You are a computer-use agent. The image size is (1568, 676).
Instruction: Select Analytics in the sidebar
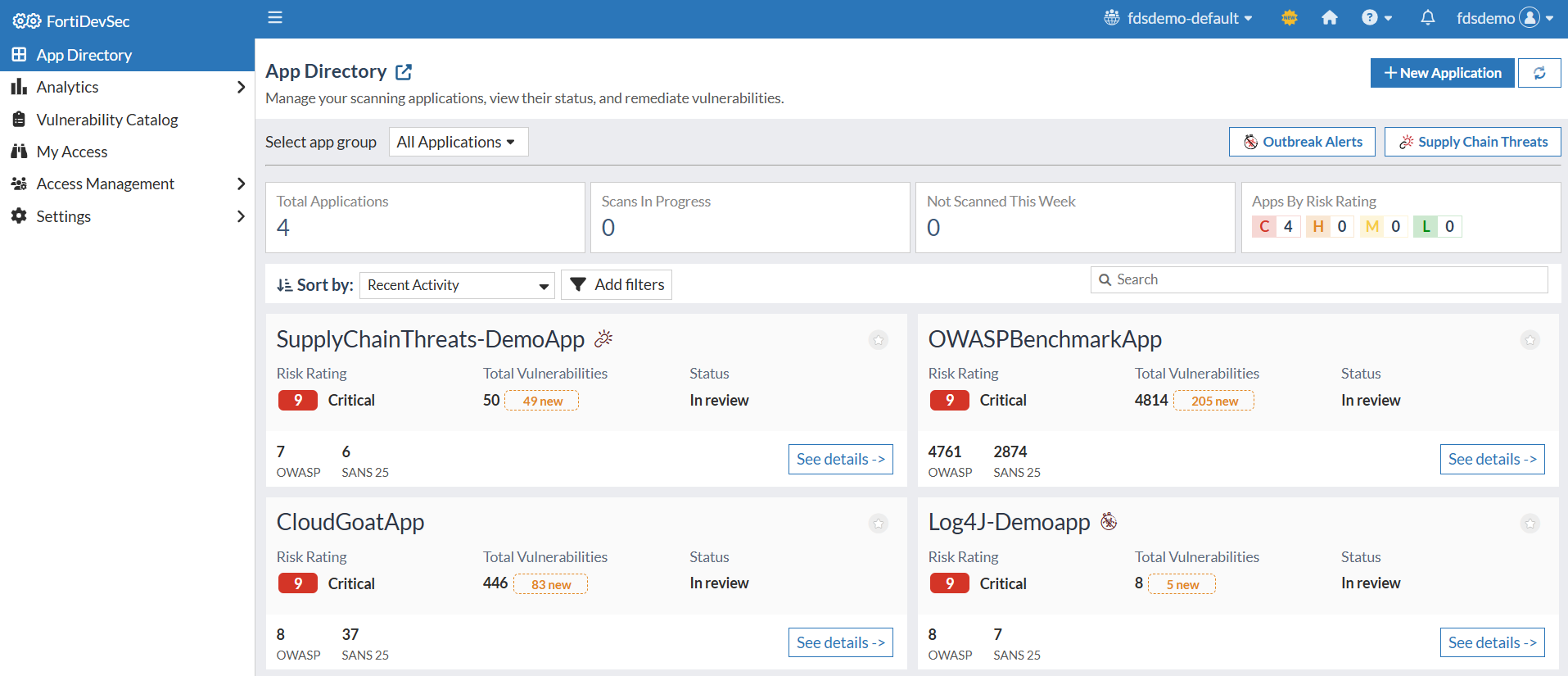click(67, 87)
